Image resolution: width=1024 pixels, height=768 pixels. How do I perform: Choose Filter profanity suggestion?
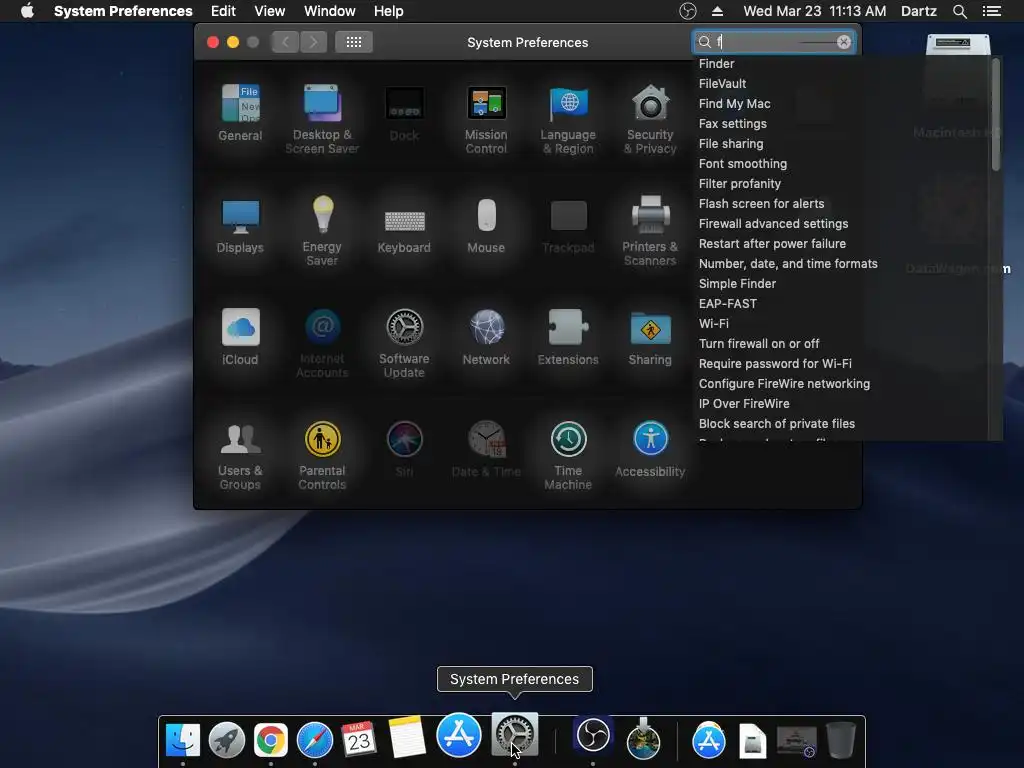740,184
